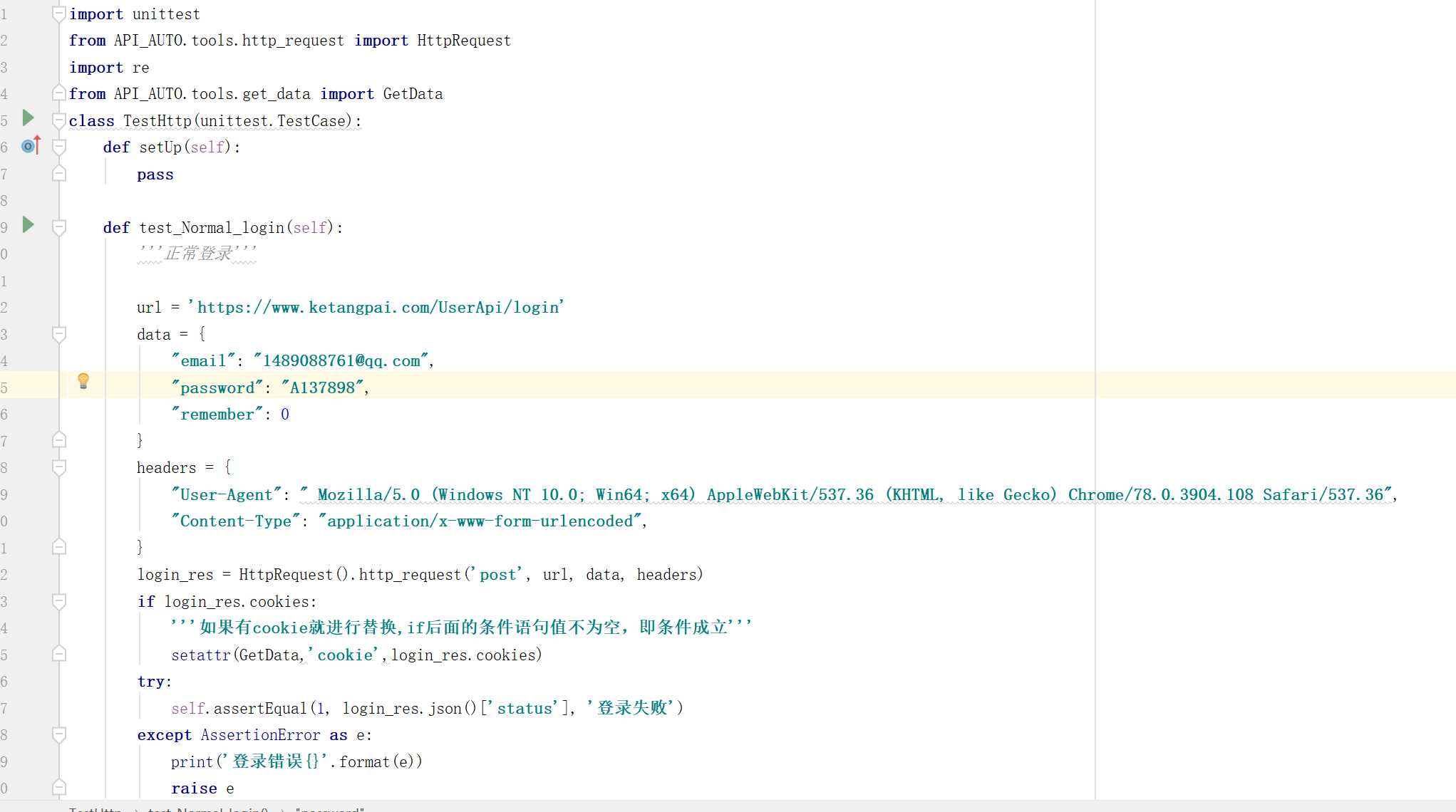Click the 'pass' statement in setUp

coord(155,174)
